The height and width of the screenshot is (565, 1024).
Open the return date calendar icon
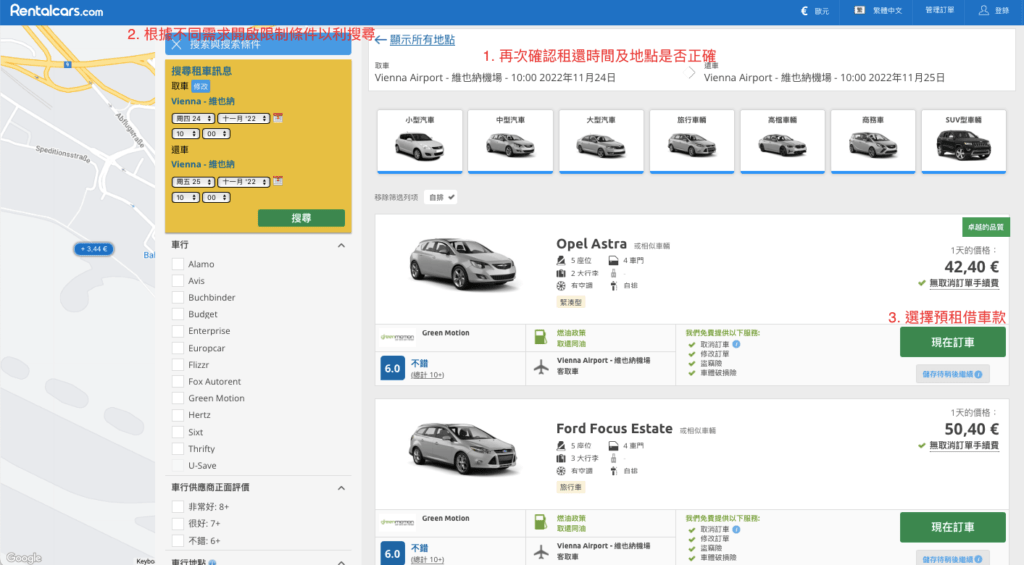click(x=278, y=181)
